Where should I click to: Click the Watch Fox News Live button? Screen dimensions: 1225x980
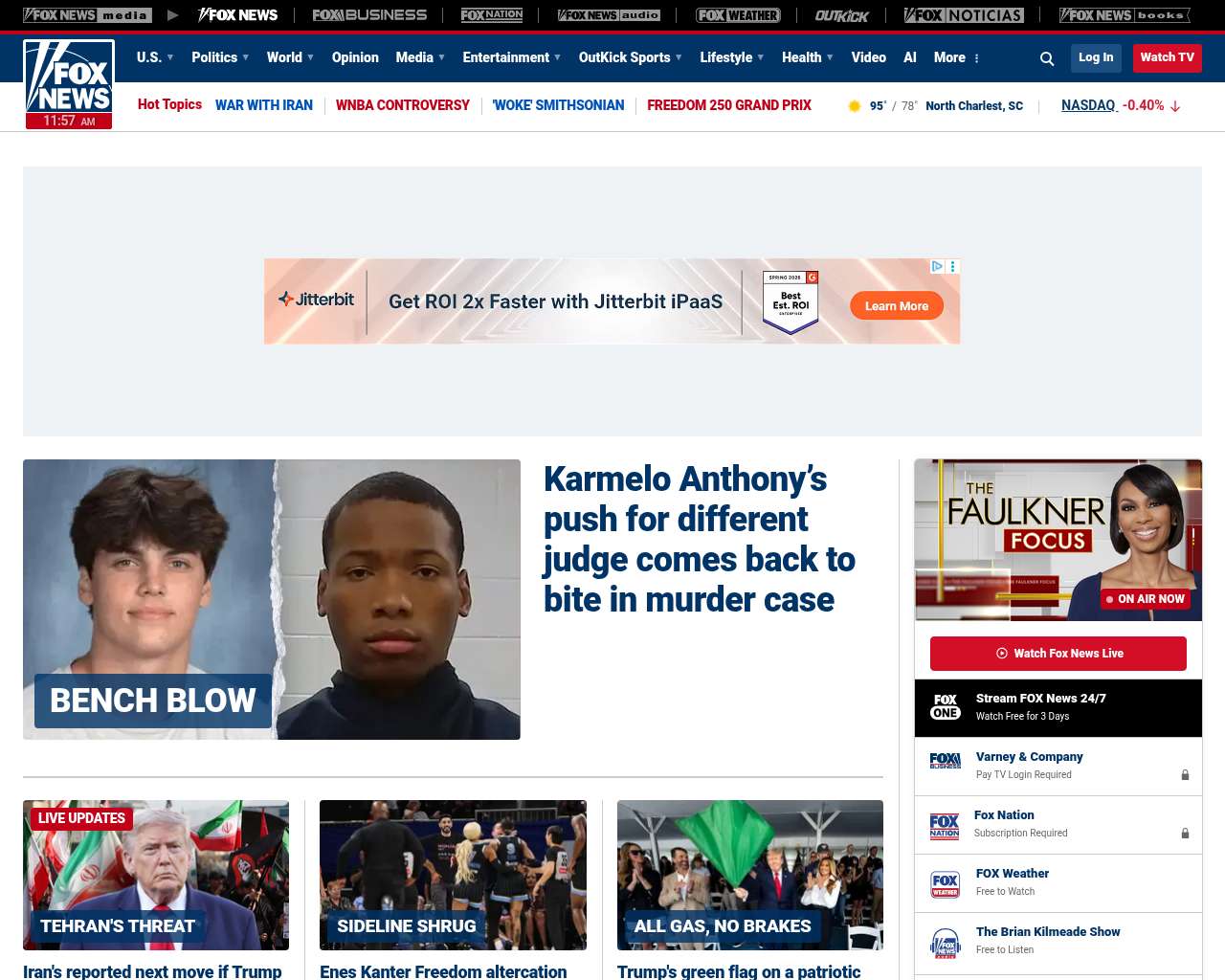pos(1058,654)
